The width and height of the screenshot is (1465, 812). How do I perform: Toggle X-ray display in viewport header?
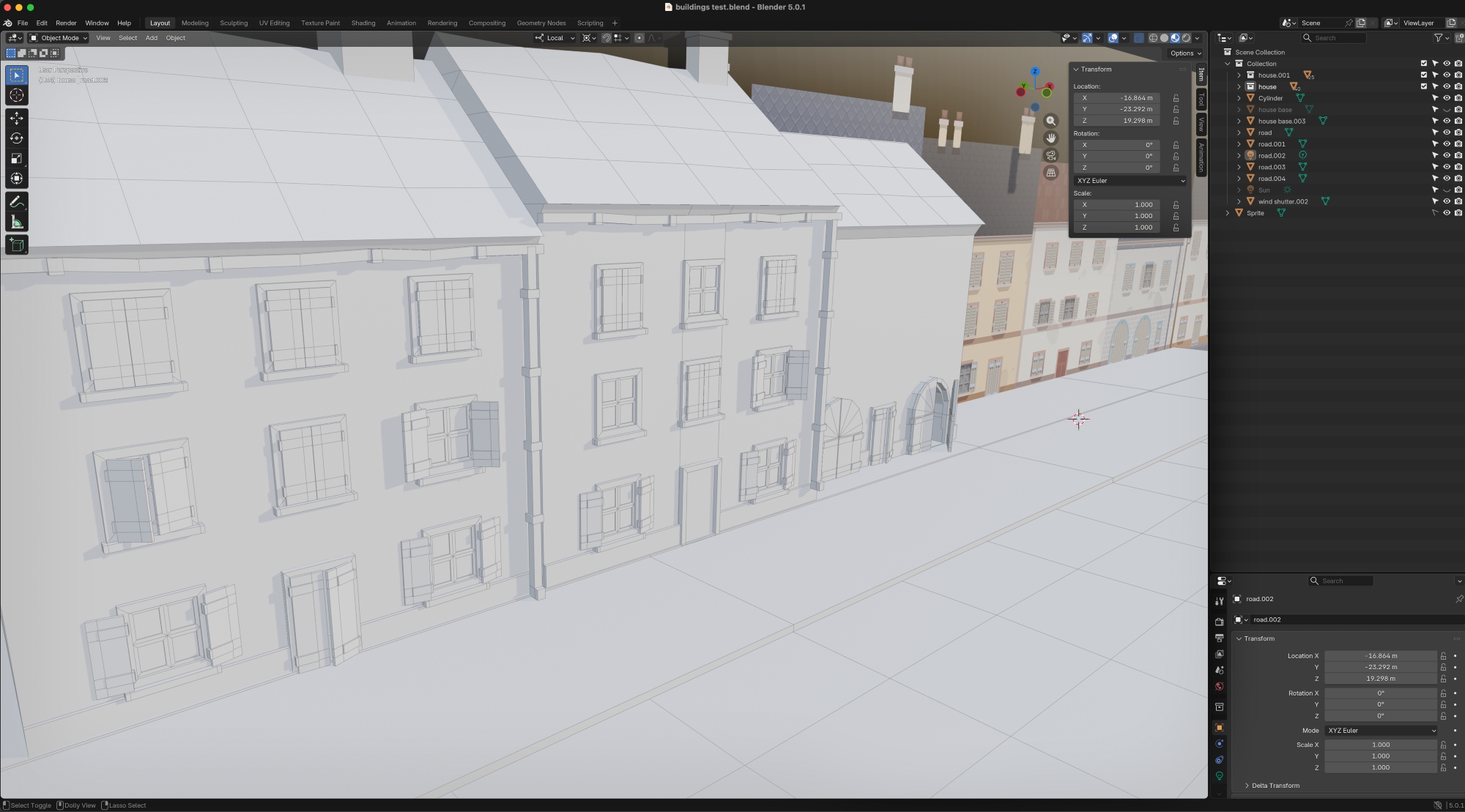click(1138, 38)
